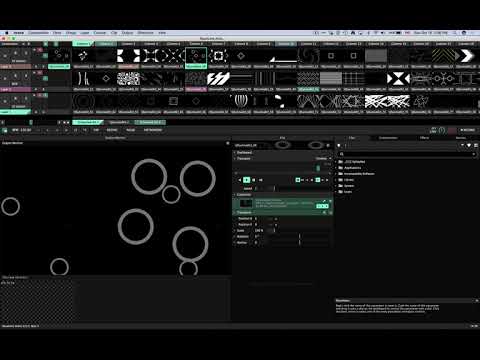Image resolution: width=480 pixels, height=360 pixels.
Task: Click the System folder icon
Action: (341, 186)
